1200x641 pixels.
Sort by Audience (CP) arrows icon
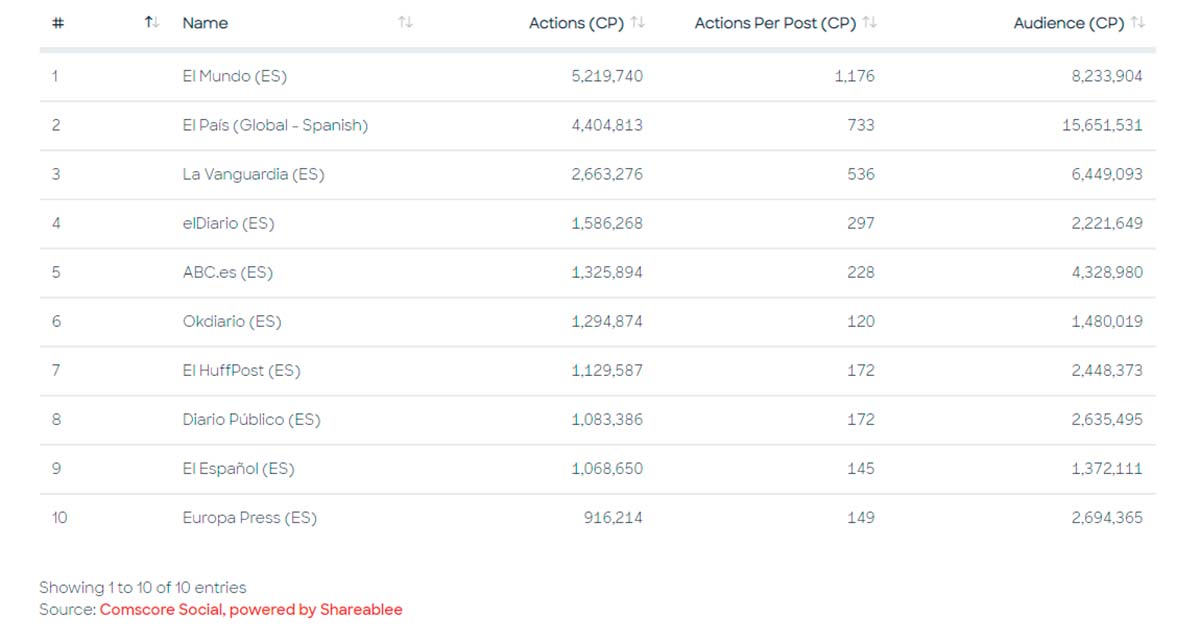point(1138,22)
